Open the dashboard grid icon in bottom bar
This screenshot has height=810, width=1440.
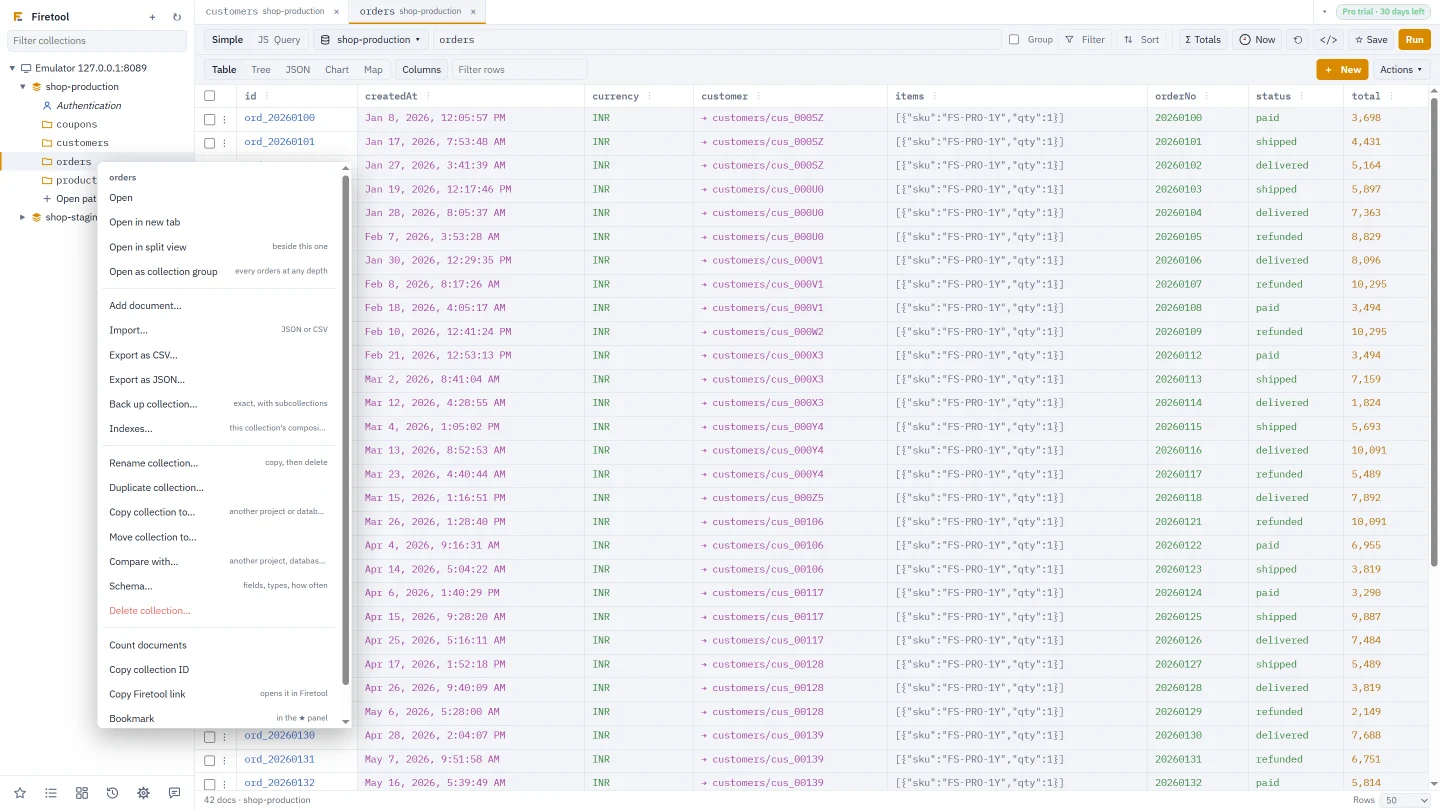82,793
